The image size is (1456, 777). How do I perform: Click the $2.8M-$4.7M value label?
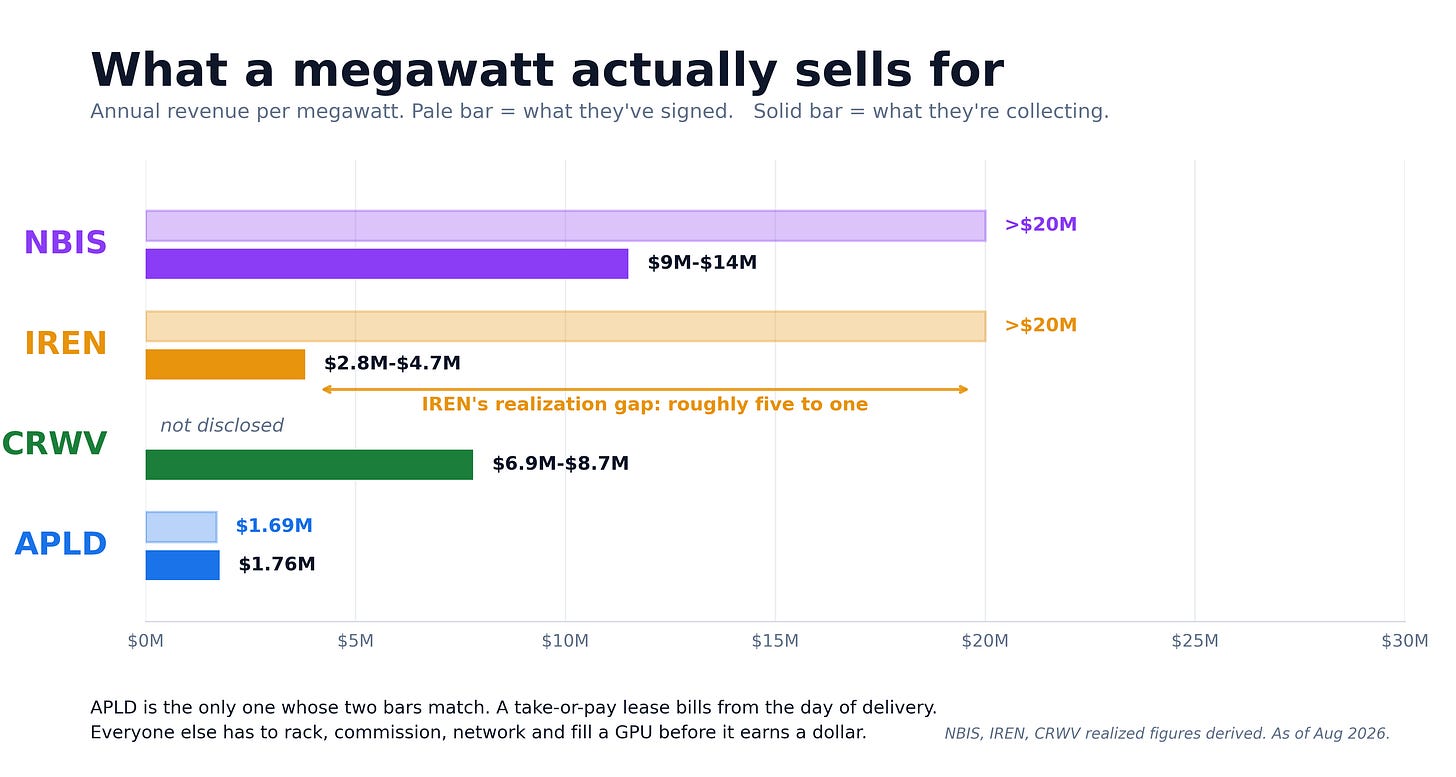392,364
